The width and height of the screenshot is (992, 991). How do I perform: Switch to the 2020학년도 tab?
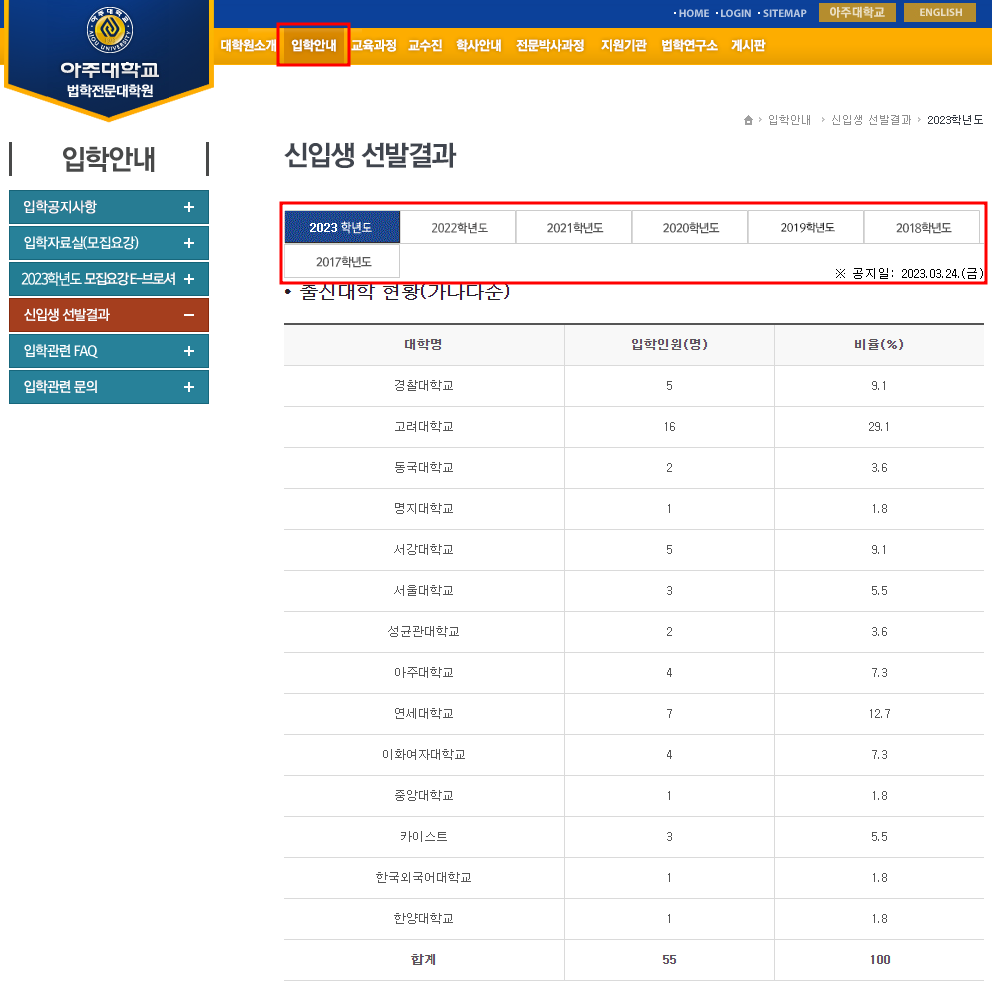(690, 227)
